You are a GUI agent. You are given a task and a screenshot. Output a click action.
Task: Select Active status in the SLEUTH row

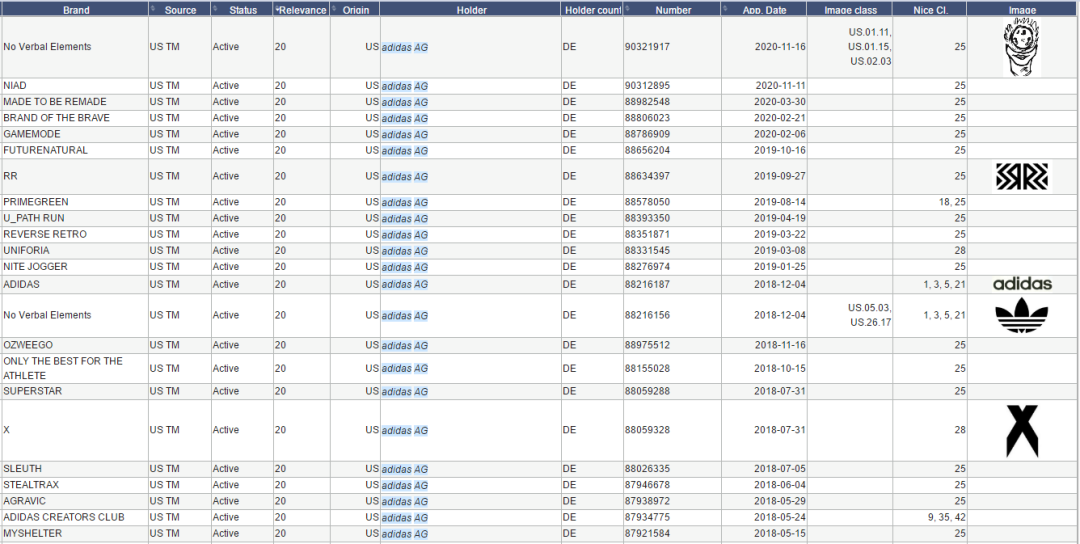click(x=225, y=469)
